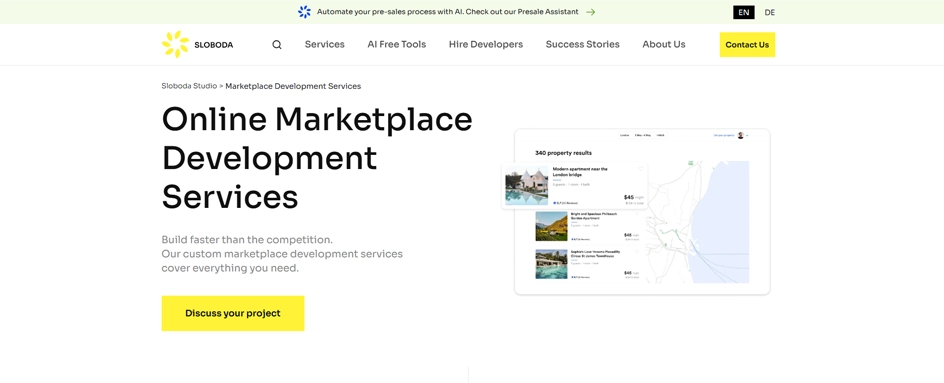The height and width of the screenshot is (383, 944).
Task: Follow the Presale Assistant banner link
Action: pos(447,12)
